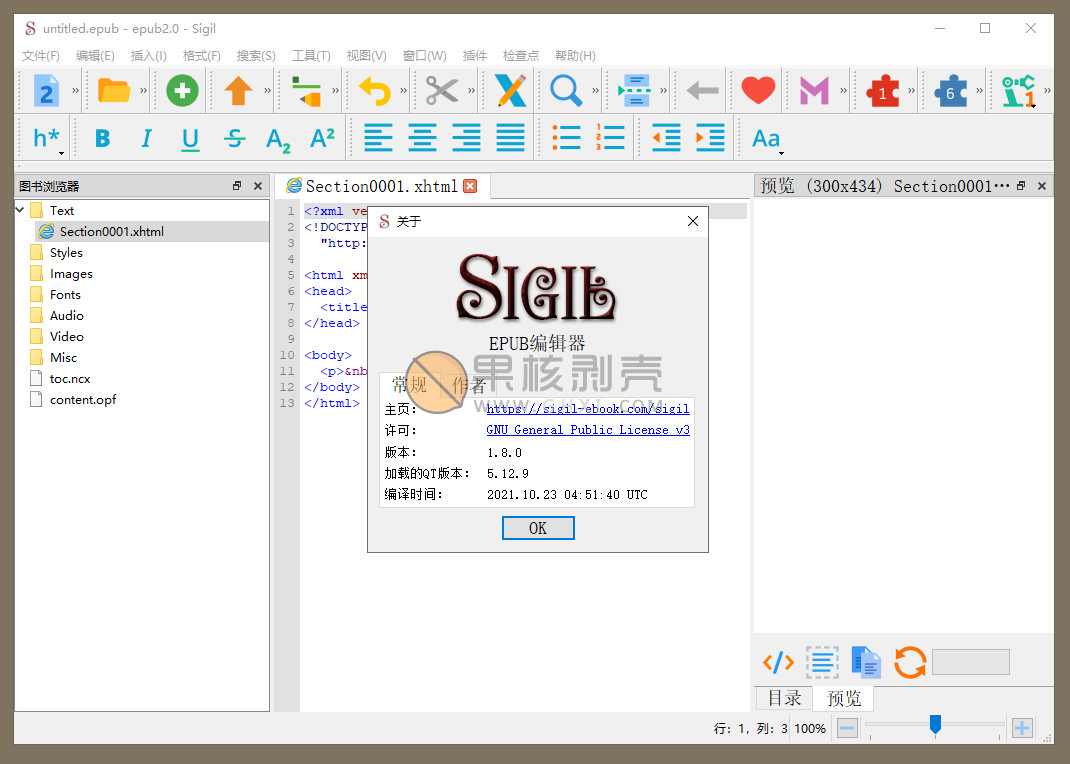Click the zoom slider handle in status bar
1070x764 pixels.
tap(936, 725)
